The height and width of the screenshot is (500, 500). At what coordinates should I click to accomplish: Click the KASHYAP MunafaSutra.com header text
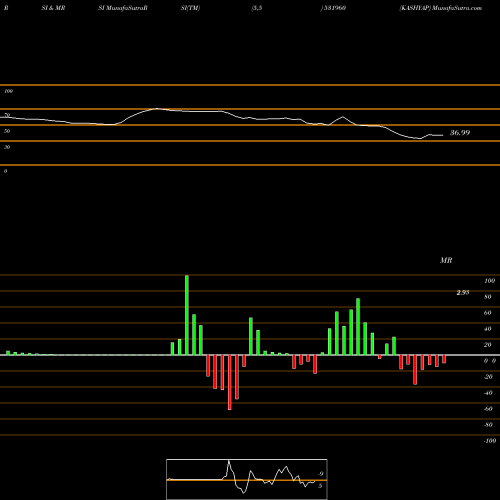tap(440, 8)
